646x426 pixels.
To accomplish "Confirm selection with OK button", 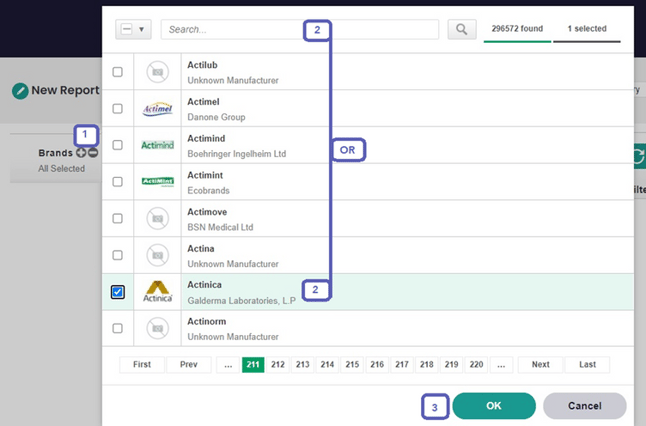I will pos(494,406).
